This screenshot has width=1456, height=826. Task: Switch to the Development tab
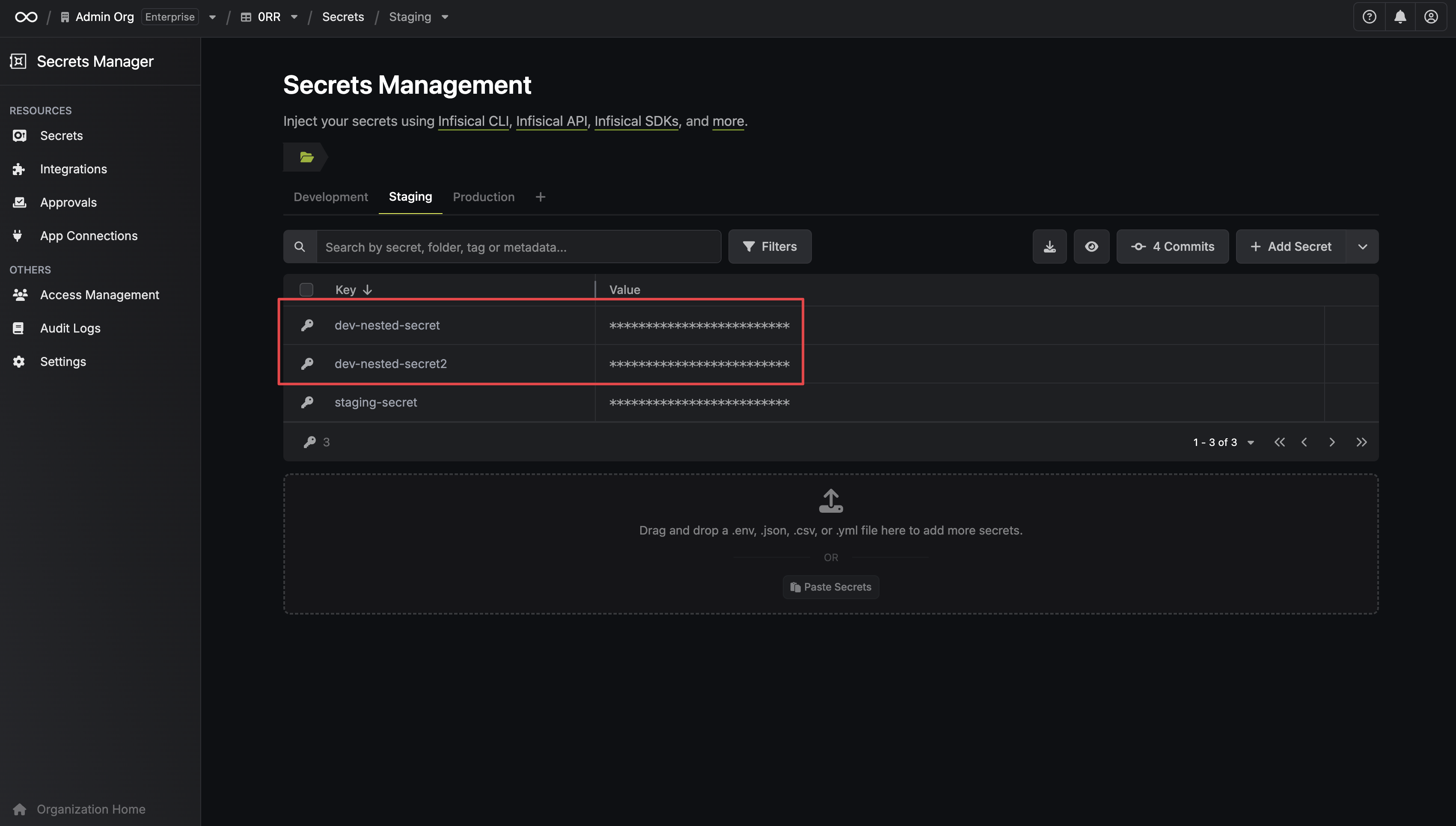(x=331, y=197)
